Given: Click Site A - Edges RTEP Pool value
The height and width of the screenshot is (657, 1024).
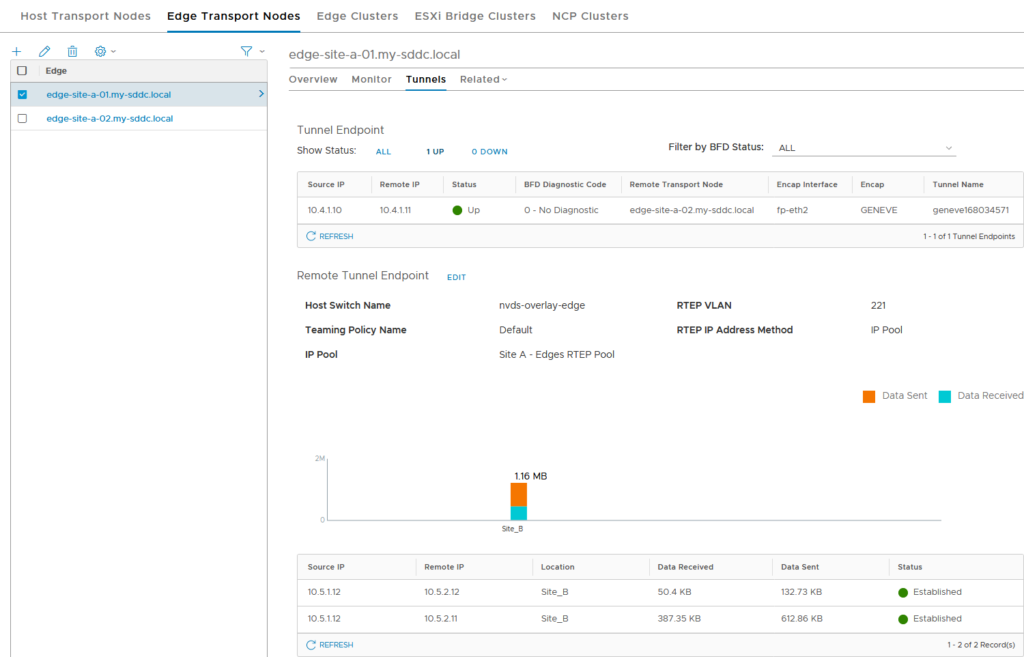Looking at the screenshot, I should point(556,355).
